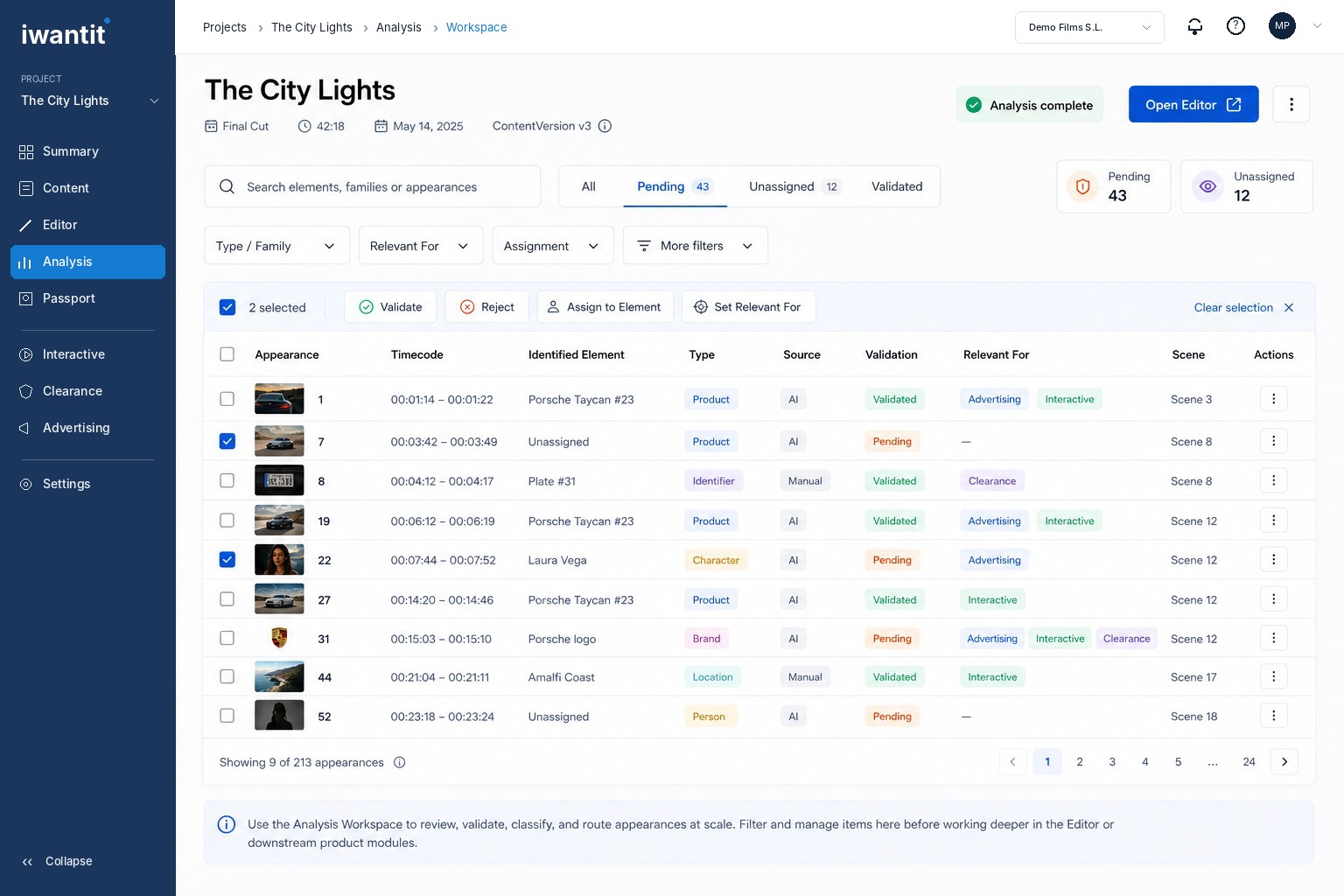
Task: Expand the Assignment filter dropdown
Action: point(553,246)
